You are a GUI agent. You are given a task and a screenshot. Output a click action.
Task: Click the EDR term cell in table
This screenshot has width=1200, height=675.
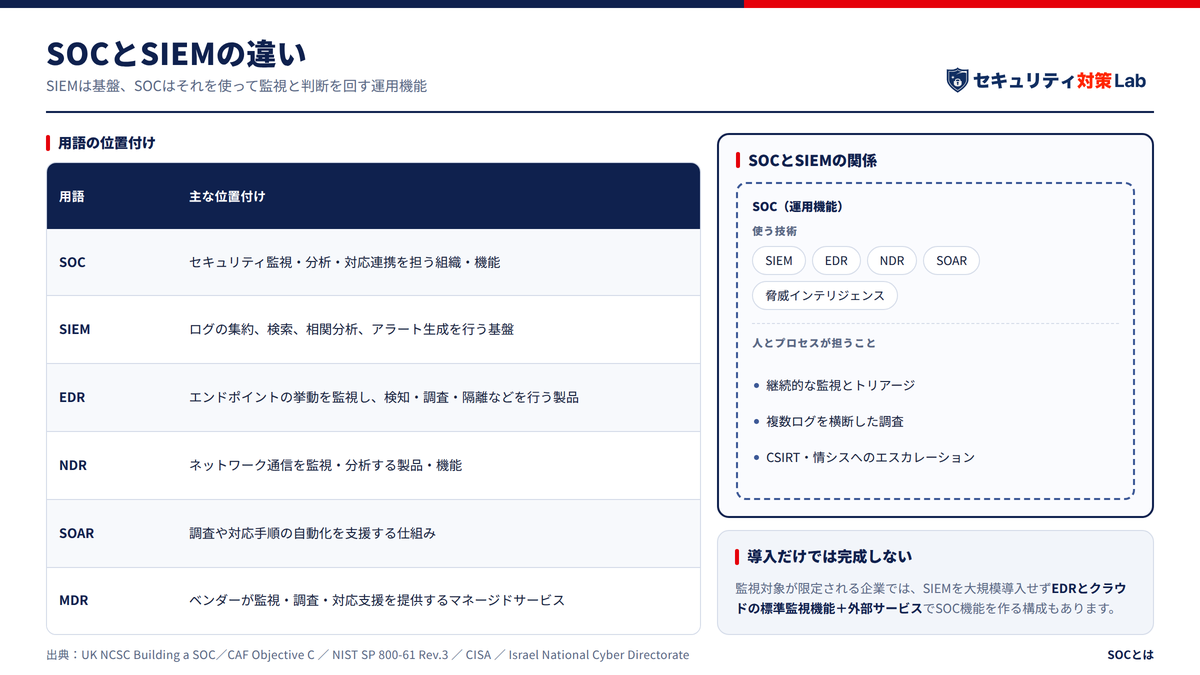(72, 397)
